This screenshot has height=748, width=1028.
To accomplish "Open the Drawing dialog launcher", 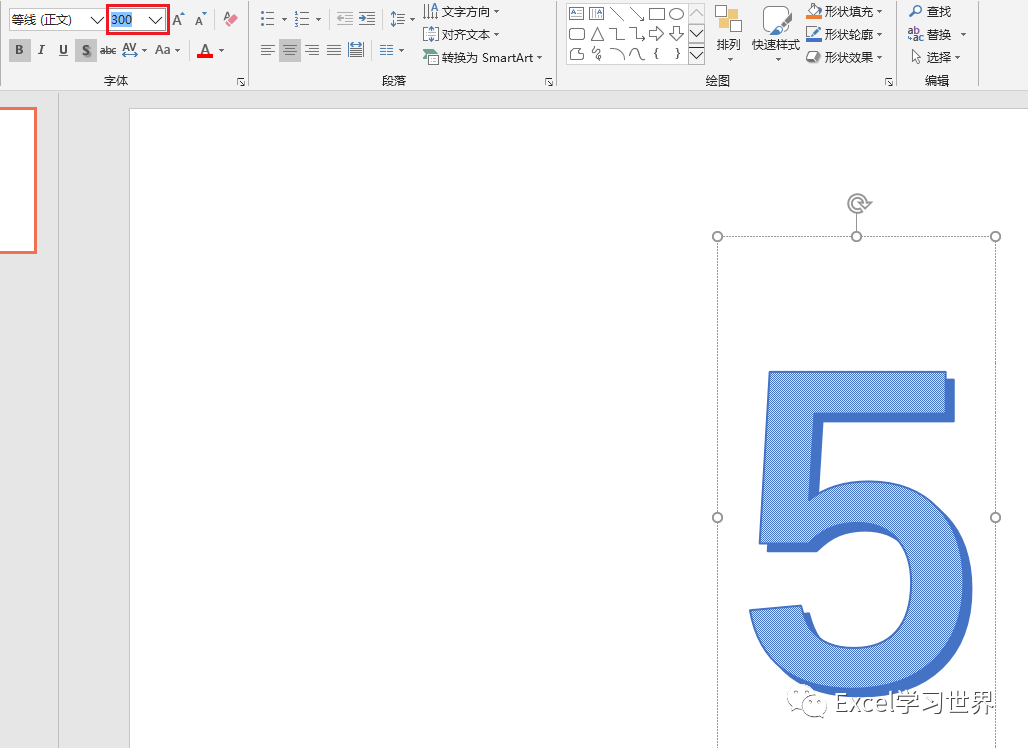I will 889,82.
